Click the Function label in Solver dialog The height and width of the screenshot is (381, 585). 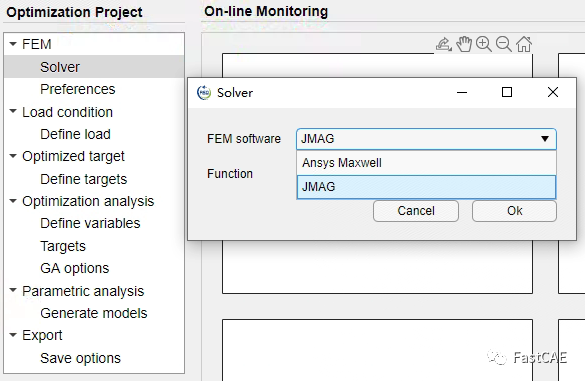[230, 174]
